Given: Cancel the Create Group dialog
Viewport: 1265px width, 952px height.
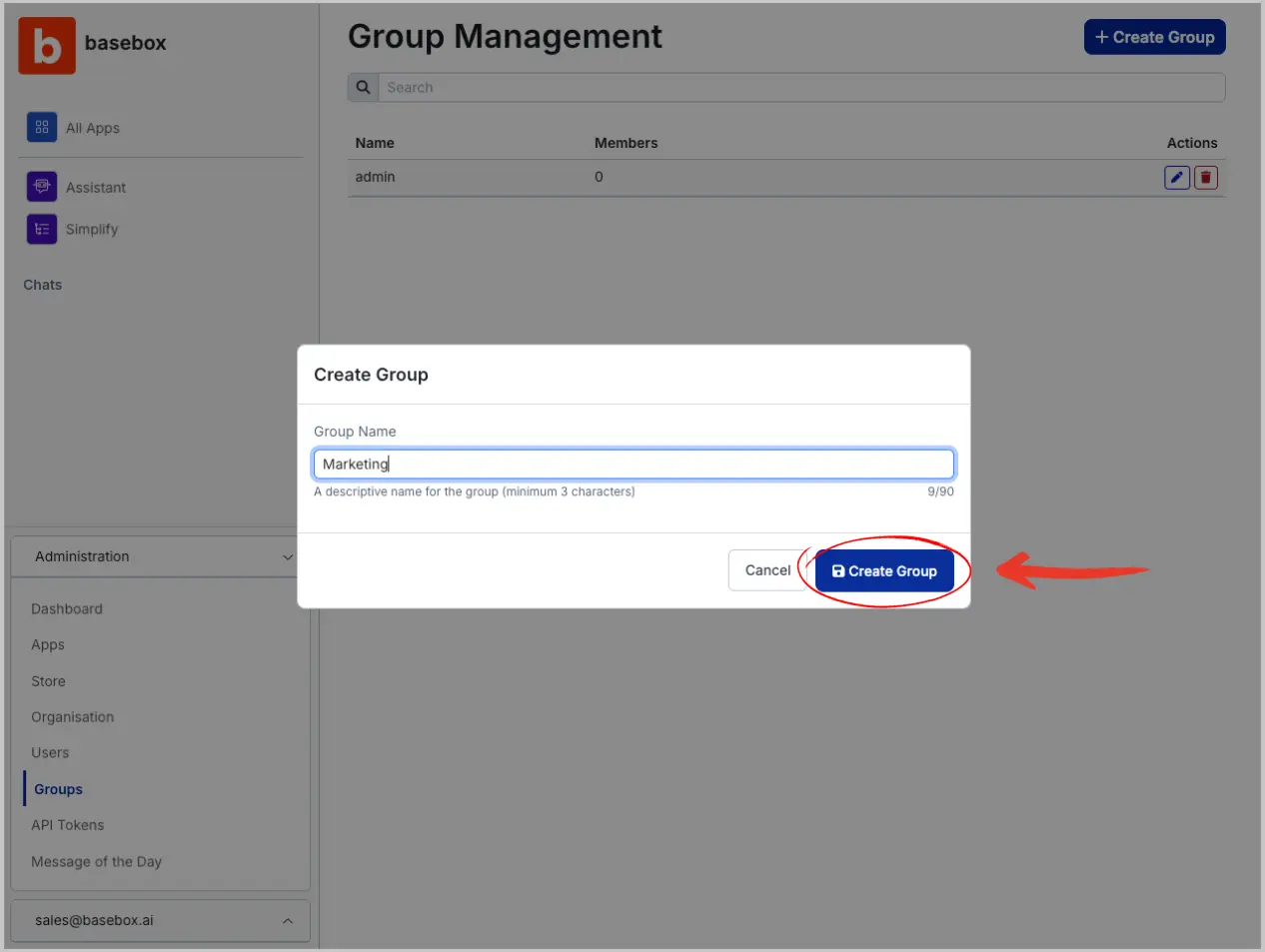Looking at the screenshot, I should [766, 570].
